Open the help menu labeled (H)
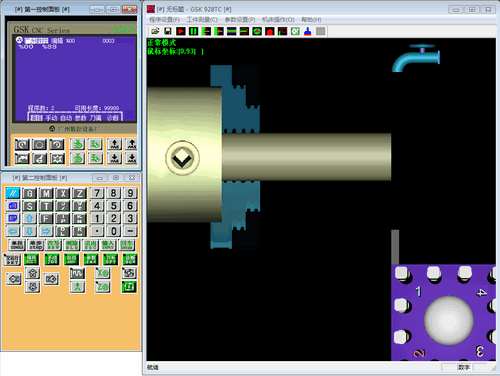This screenshot has height=376, width=500. point(311,20)
